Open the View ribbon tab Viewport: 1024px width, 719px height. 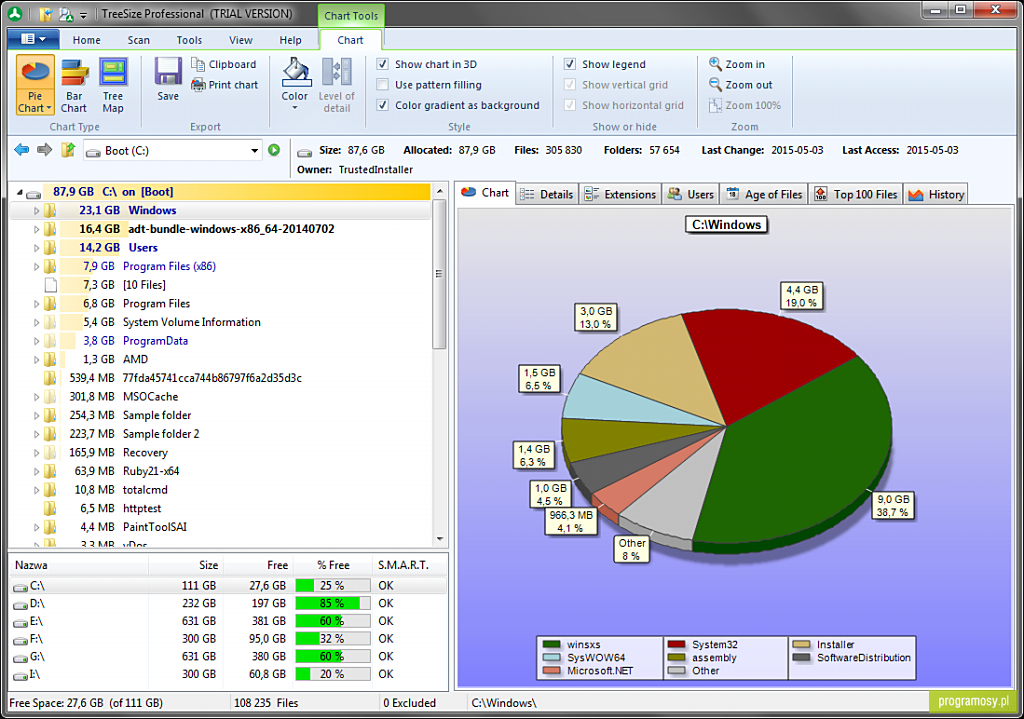pos(241,40)
